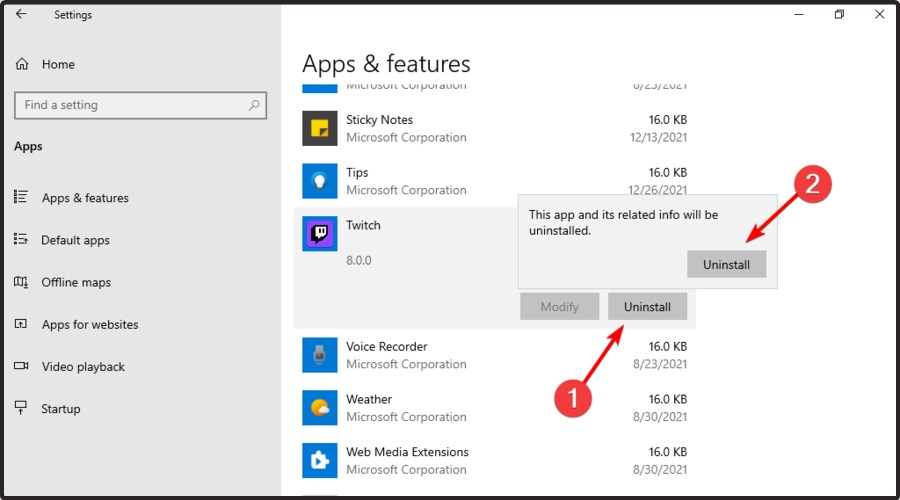Select the Default apps icon

pyautogui.click(x=21, y=239)
